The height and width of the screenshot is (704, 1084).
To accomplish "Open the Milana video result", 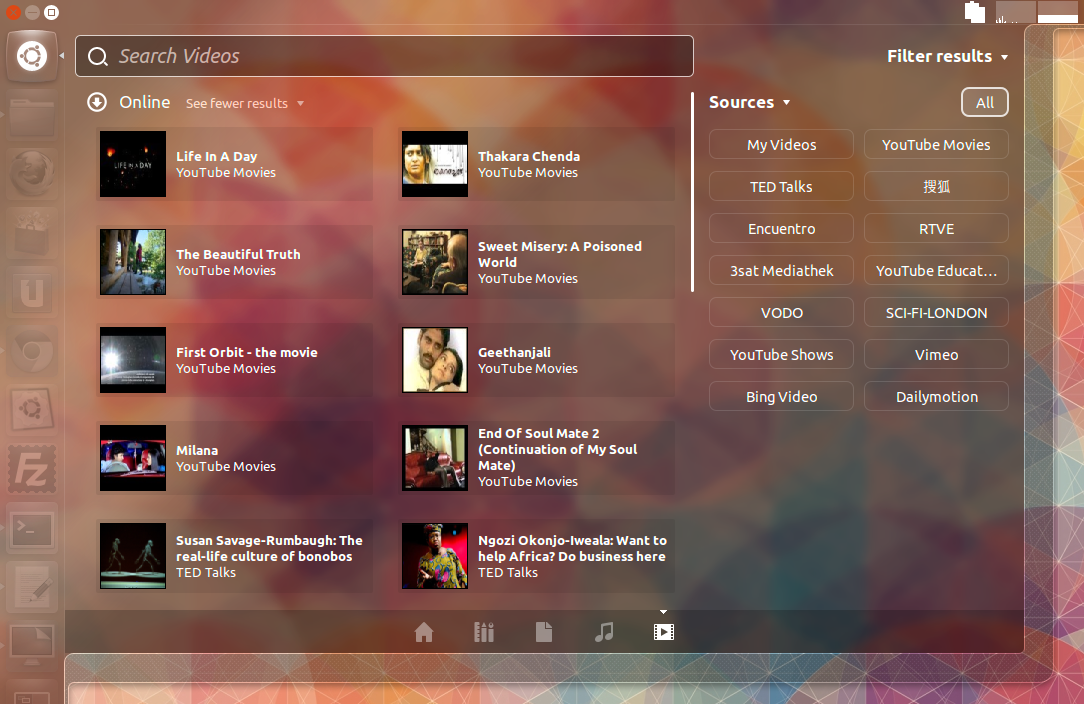I will [x=234, y=458].
